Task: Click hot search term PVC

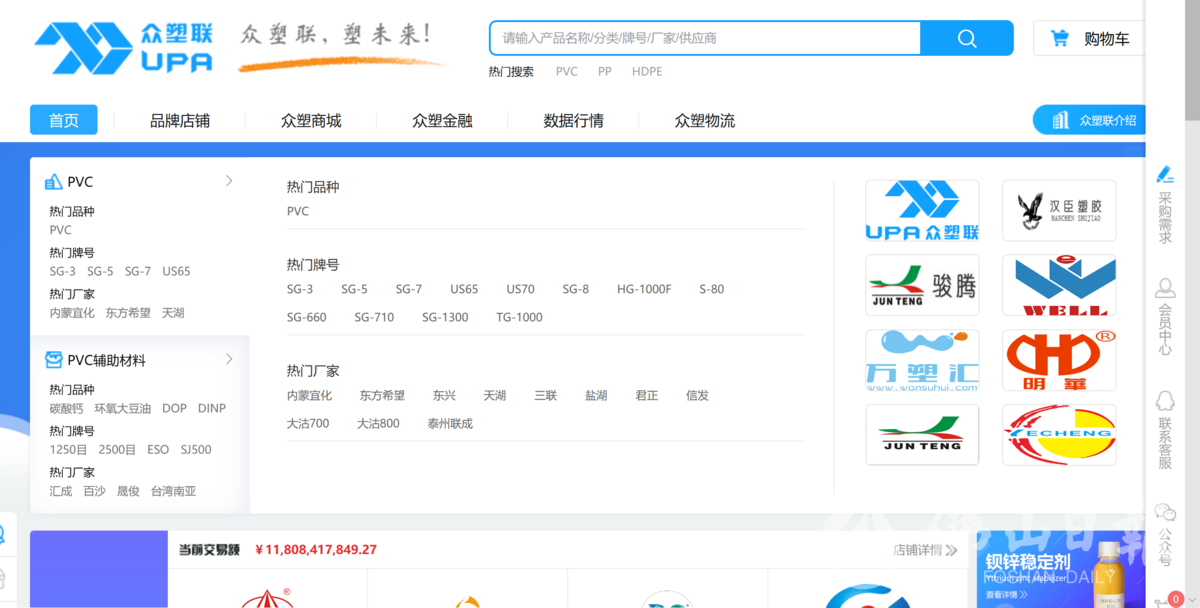Action: pos(567,72)
